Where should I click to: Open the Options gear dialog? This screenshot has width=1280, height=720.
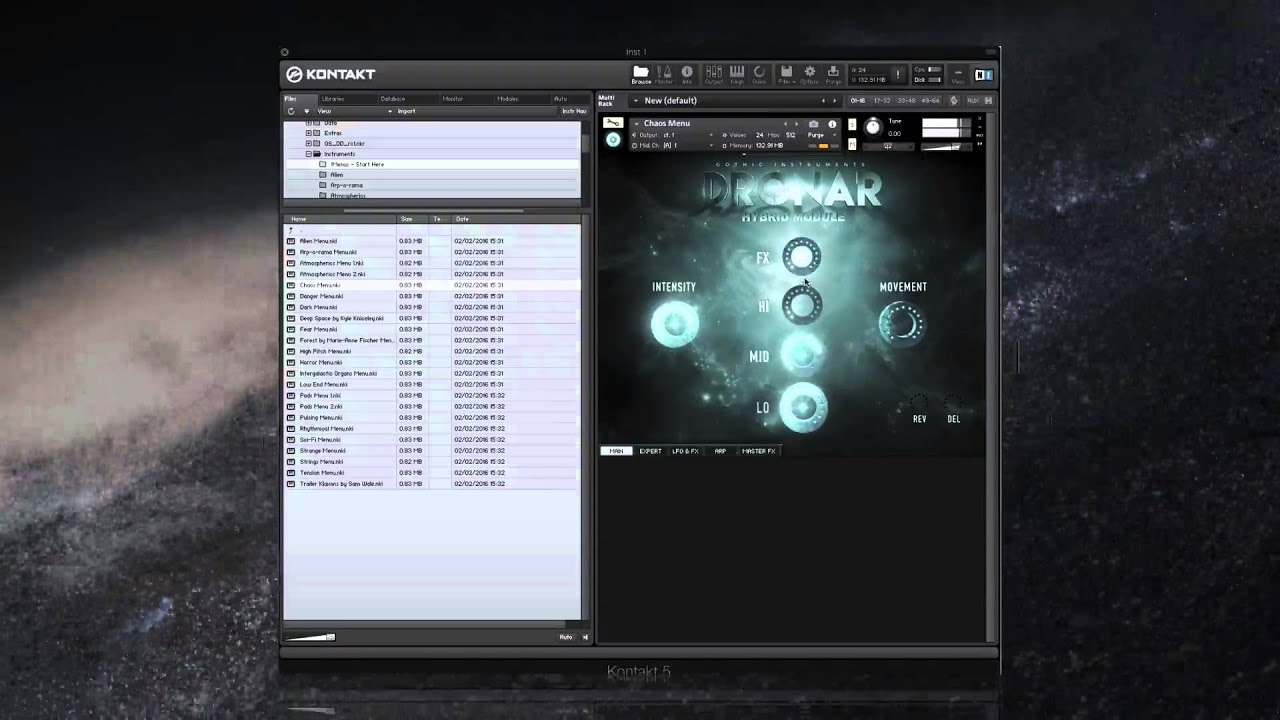pos(810,74)
